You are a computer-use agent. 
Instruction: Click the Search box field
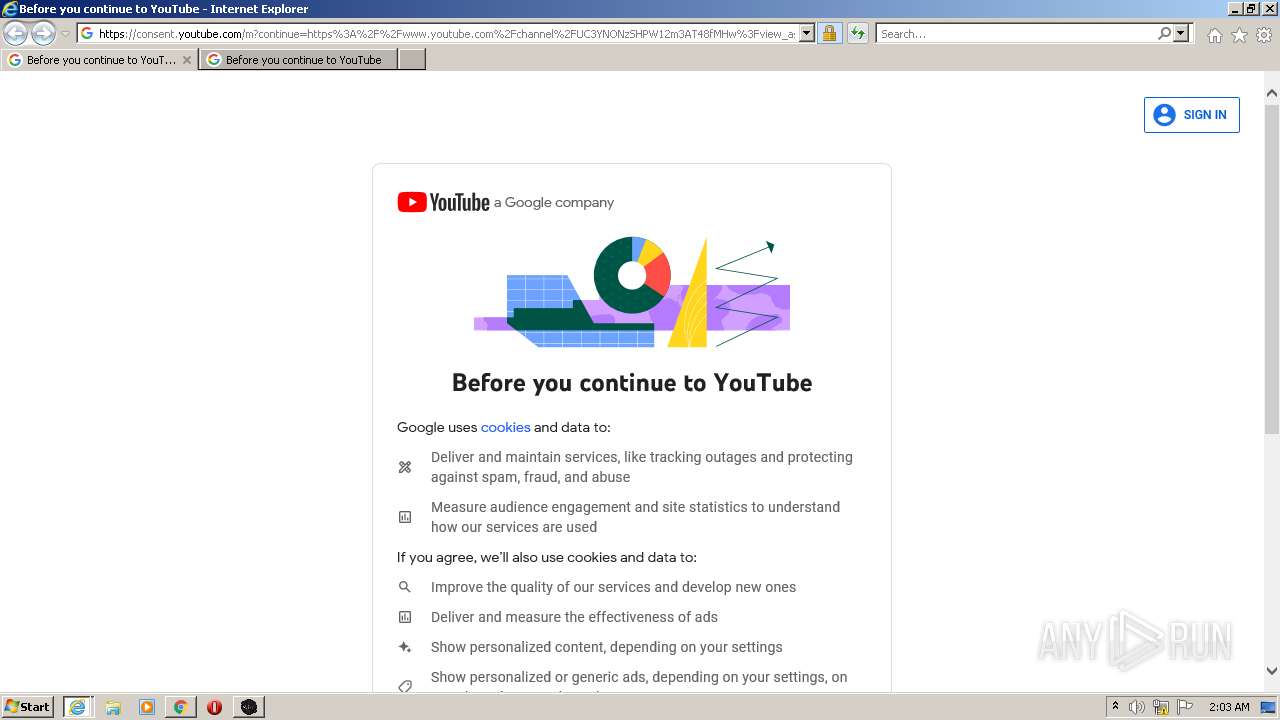click(x=1015, y=34)
